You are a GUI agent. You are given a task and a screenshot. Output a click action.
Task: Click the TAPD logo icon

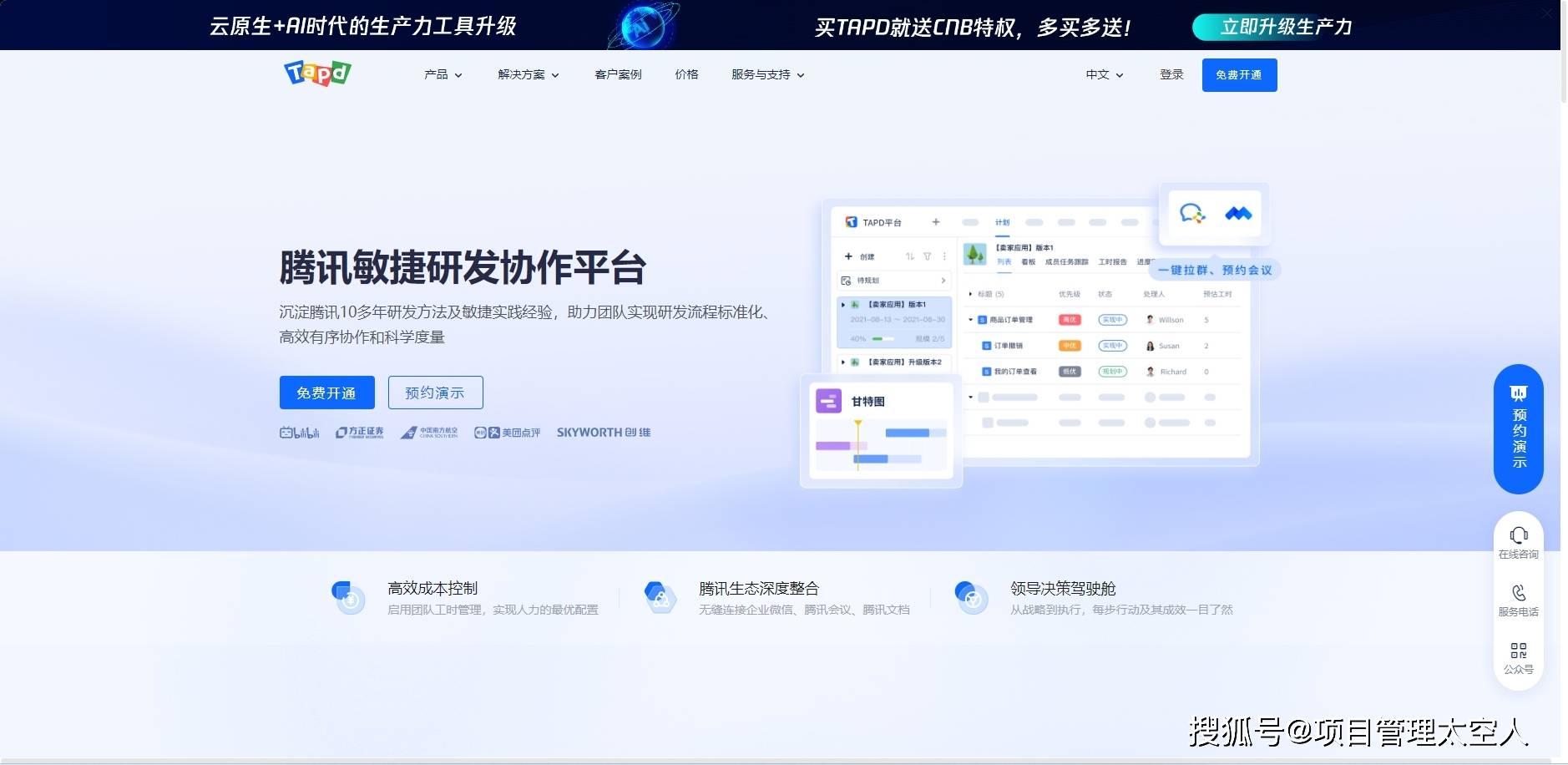pos(317,73)
